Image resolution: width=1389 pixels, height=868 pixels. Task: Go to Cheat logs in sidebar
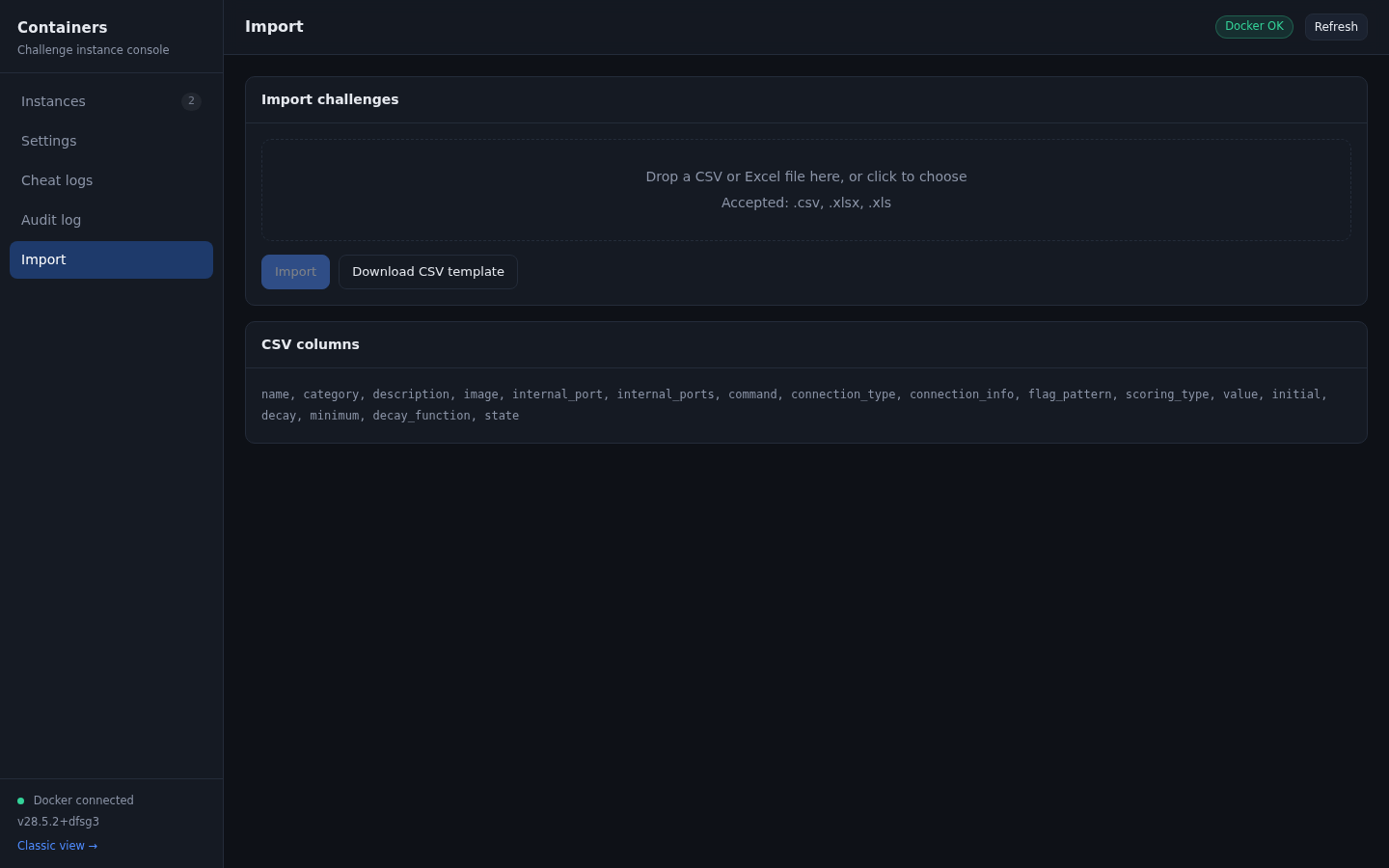pyautogui.click(x=111, y=180)
